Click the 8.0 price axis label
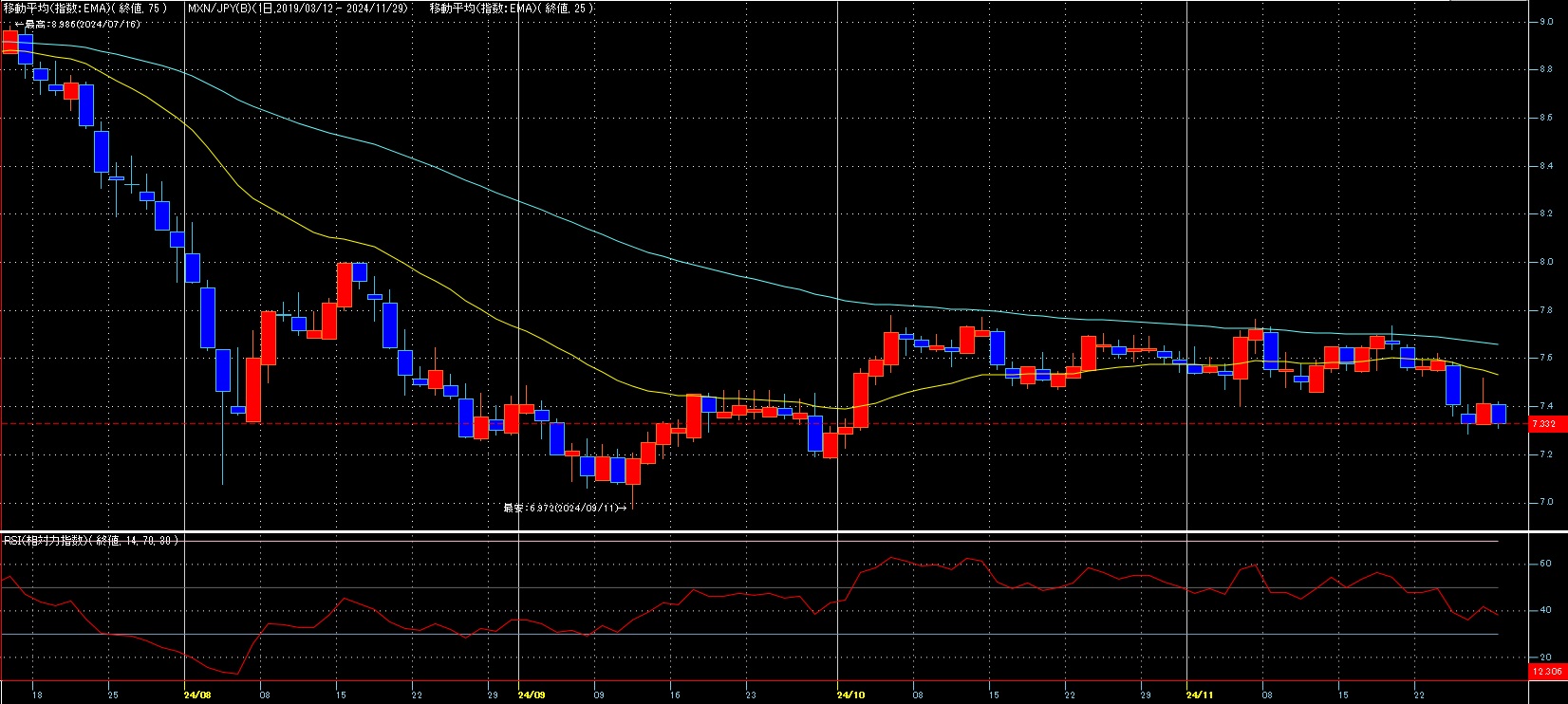The image size is (1568, 704). [1547, 262]
